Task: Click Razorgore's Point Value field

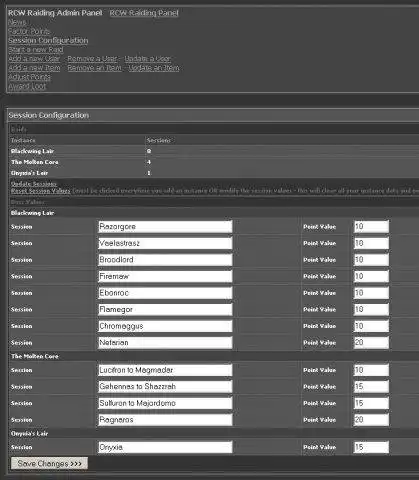Action: pos(371,227)
